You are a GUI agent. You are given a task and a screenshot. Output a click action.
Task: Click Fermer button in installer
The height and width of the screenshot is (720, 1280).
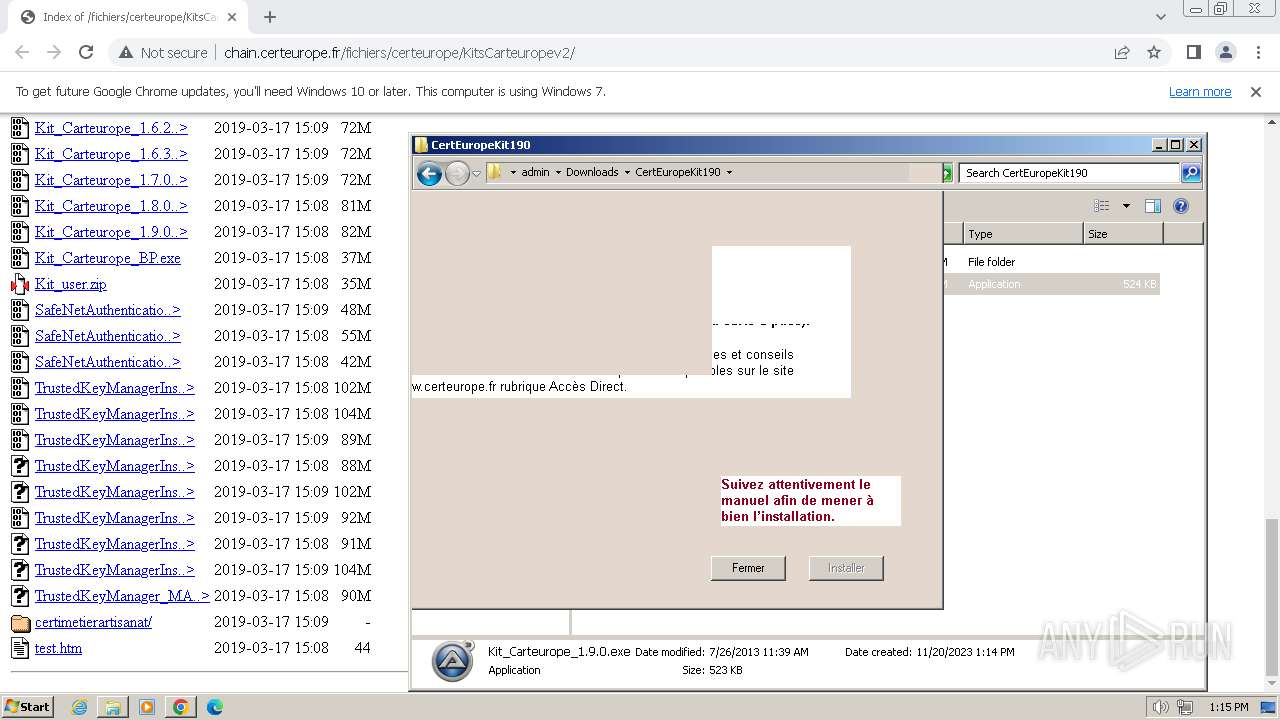pos(748,568)
